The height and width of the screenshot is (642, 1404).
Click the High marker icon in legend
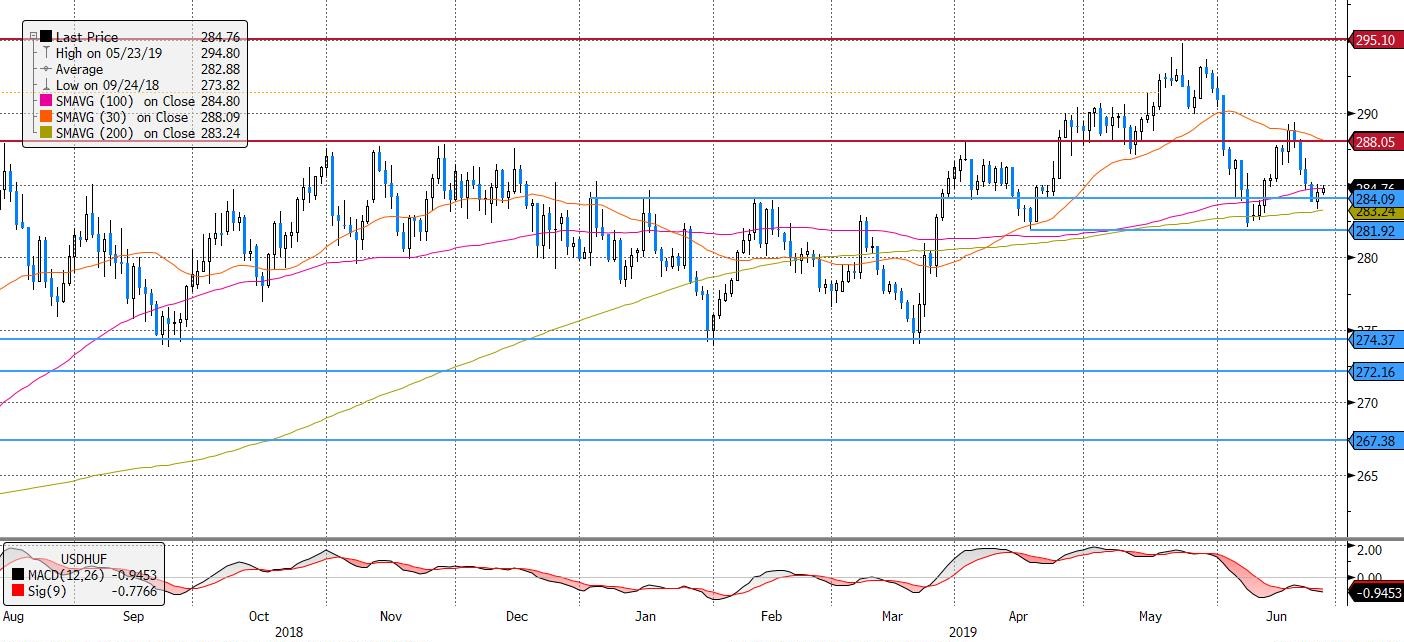click(x=46, y=53)
